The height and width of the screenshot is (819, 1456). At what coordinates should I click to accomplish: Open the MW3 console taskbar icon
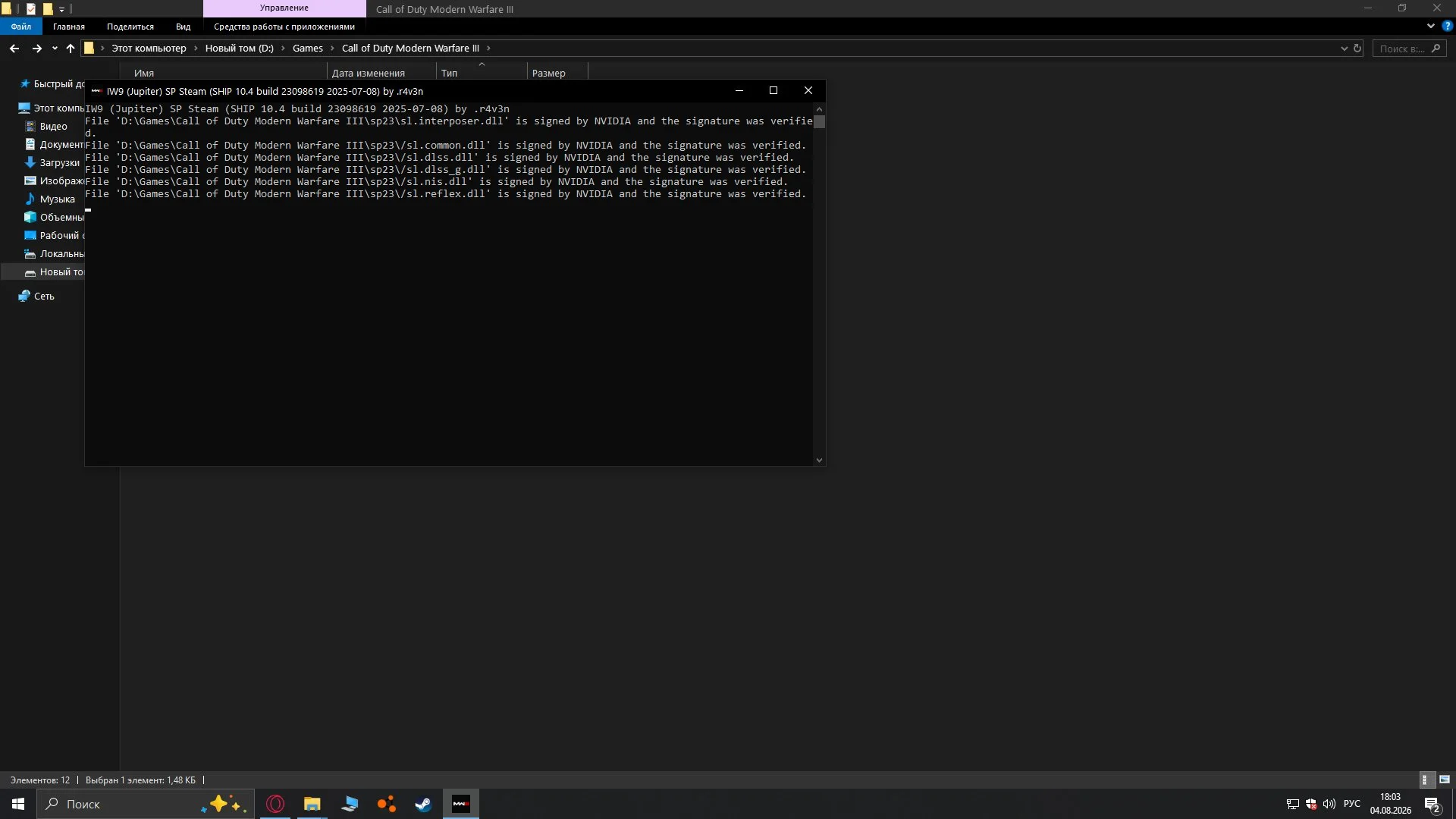(460, 804)
